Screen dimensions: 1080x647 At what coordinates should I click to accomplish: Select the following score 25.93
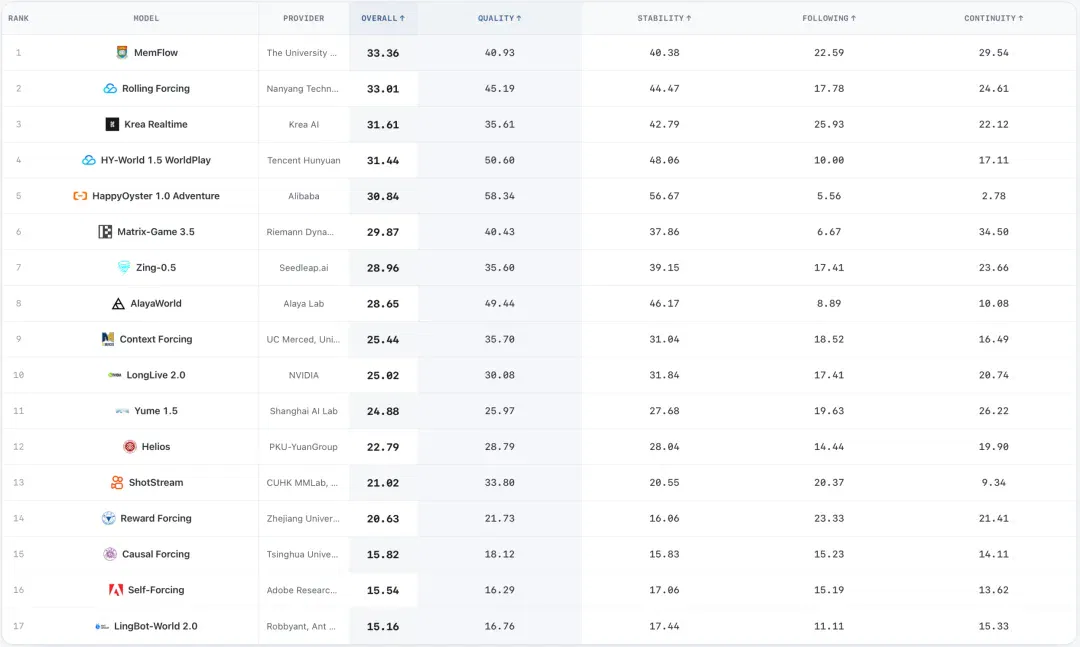829,124
